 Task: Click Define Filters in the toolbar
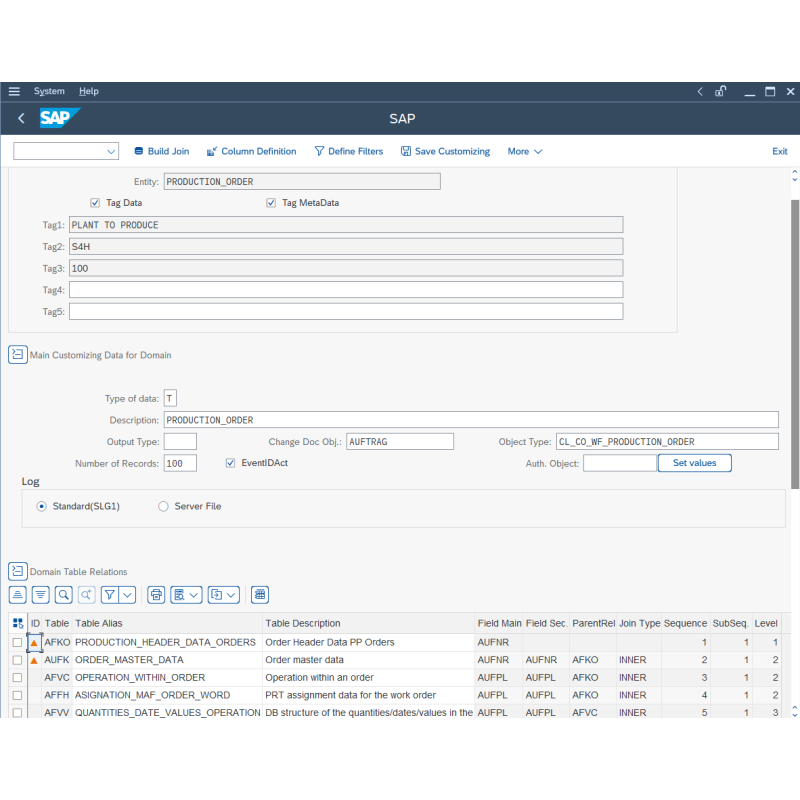pyautogui.click(x=349, y=151)
